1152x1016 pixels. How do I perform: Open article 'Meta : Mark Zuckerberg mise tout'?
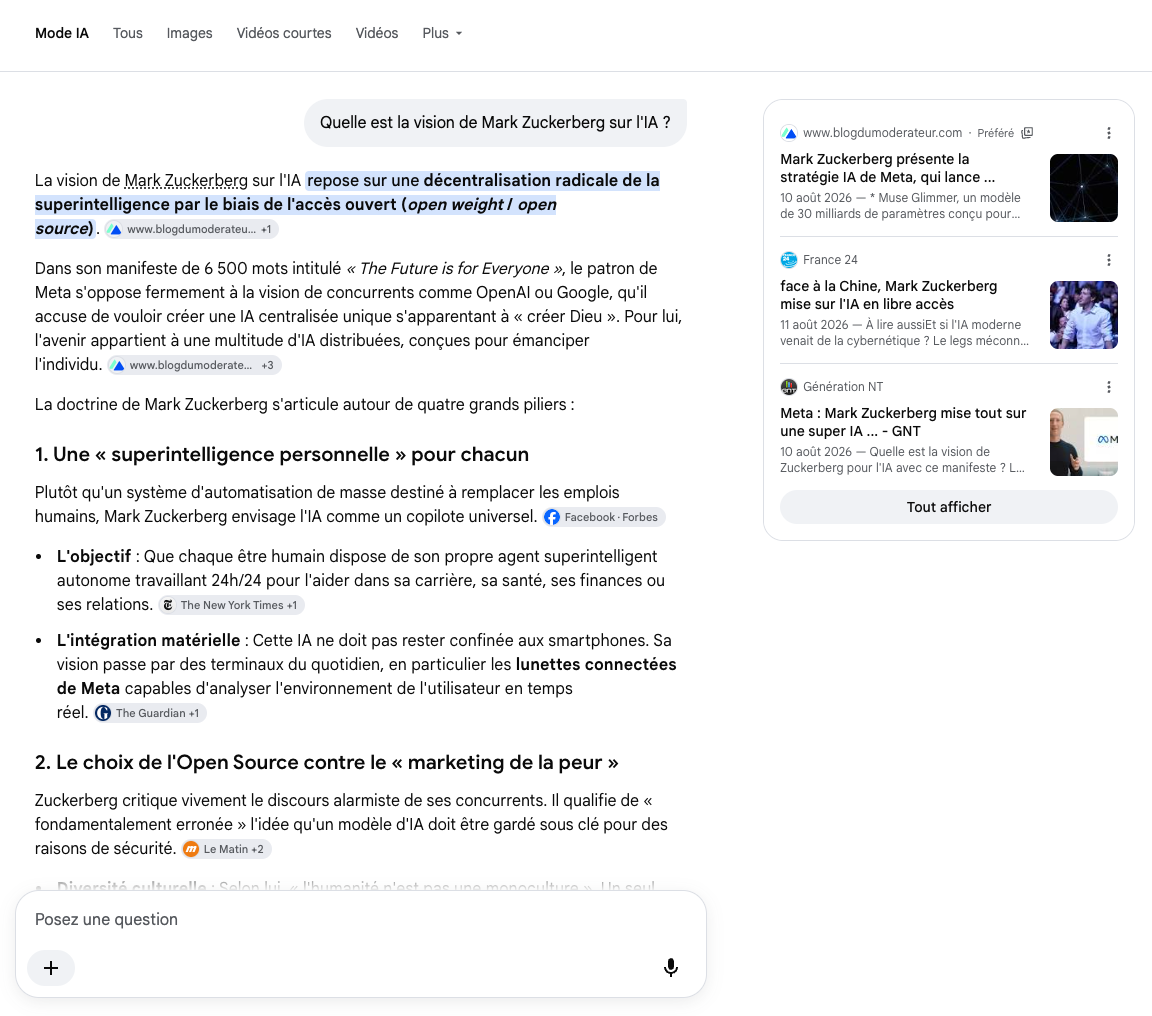coord(903,422)
